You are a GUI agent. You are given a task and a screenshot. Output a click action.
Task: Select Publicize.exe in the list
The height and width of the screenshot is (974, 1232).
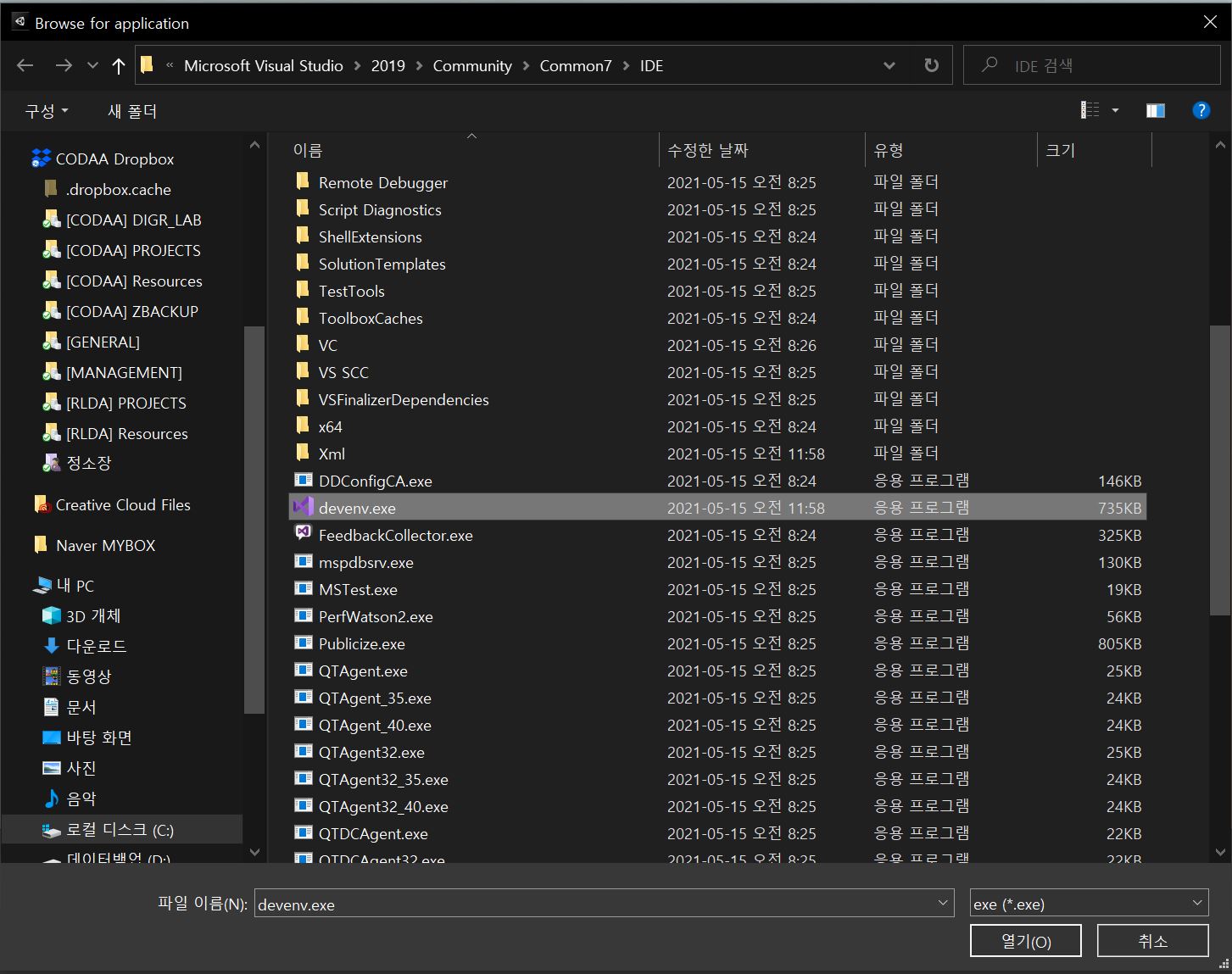pos(361,643)
